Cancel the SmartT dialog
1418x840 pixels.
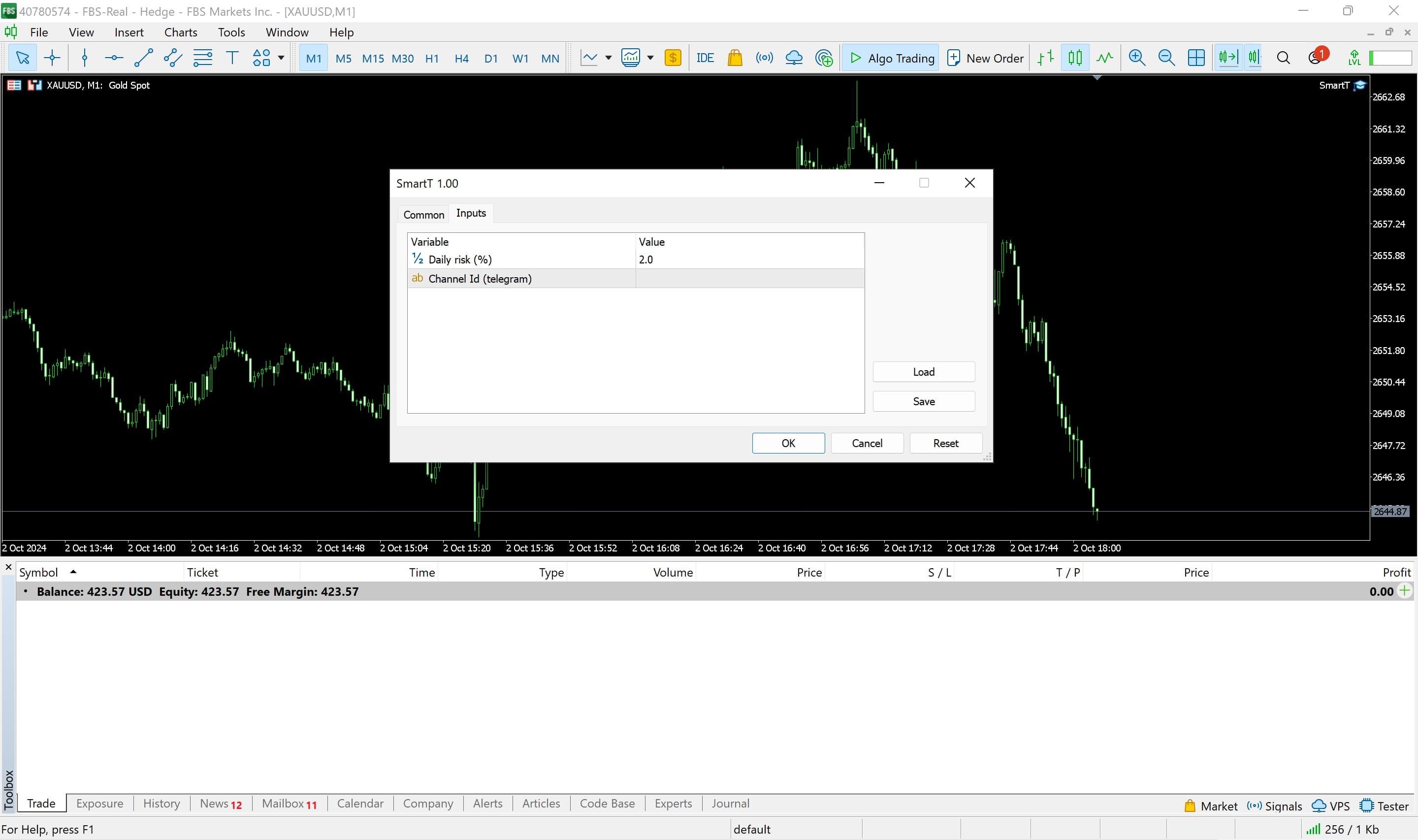click(867, 443)
